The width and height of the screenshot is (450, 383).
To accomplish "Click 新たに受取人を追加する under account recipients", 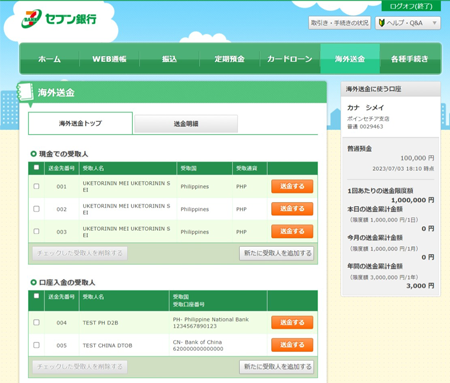I will pos(277,367).
